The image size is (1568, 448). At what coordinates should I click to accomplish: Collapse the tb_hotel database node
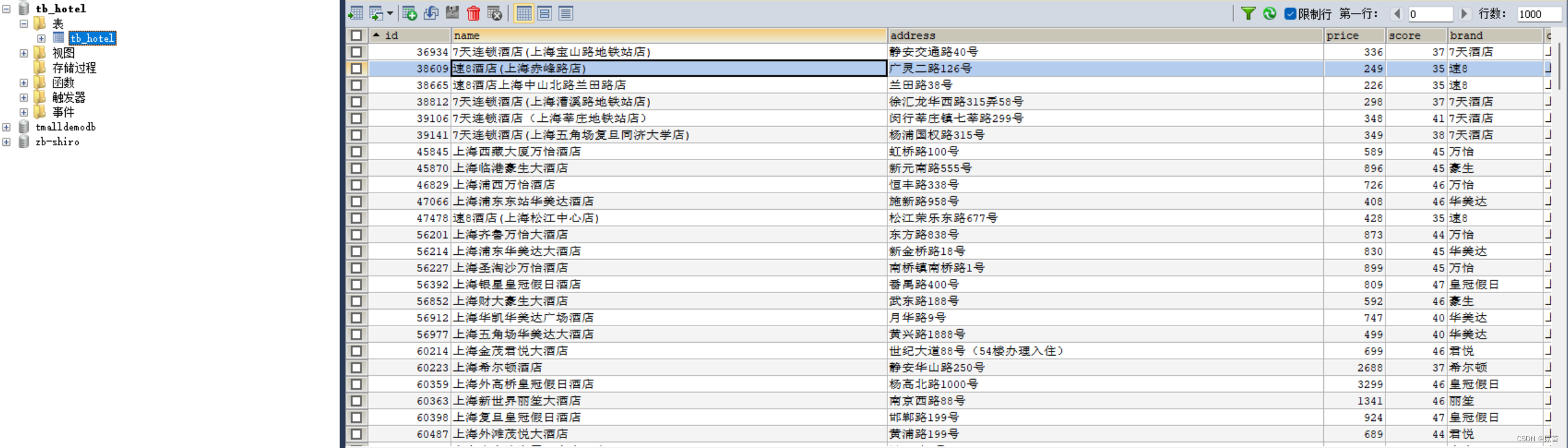coord(7,9)
